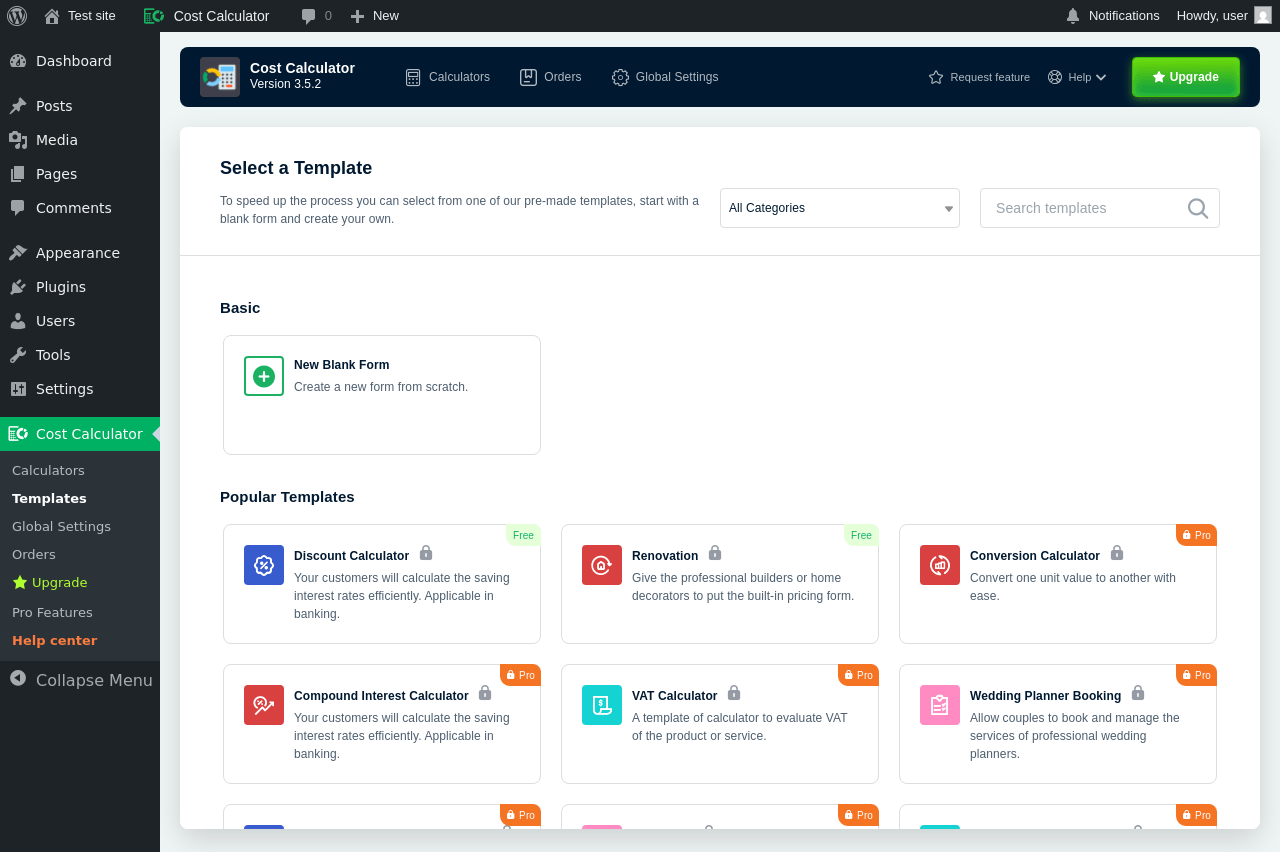Choose the Conversion Calculator template title
The width and height of the screenshot is (1280, 852).
pyautogui.click(x=1035, y=556)
